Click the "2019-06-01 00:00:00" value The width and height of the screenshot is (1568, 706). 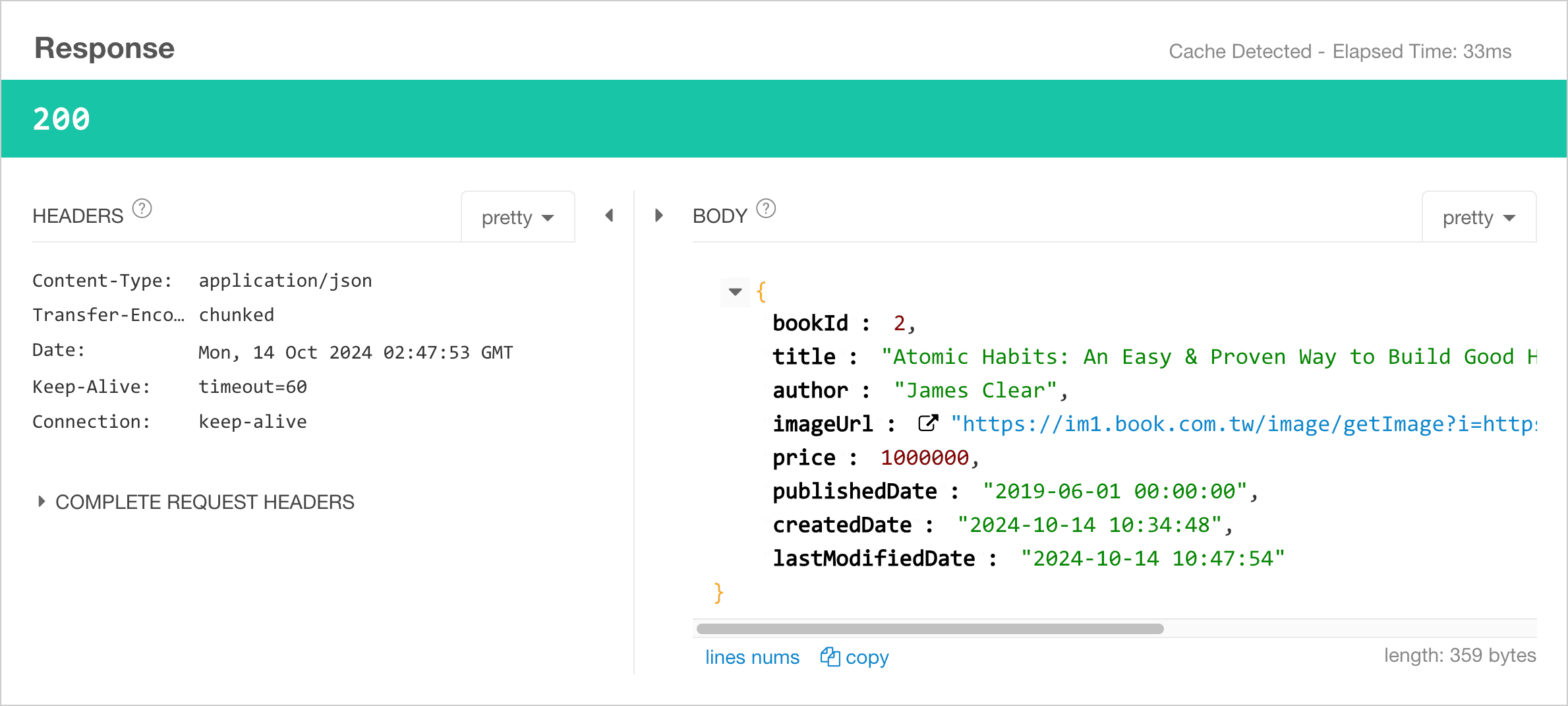click(x=1115, y=491)
